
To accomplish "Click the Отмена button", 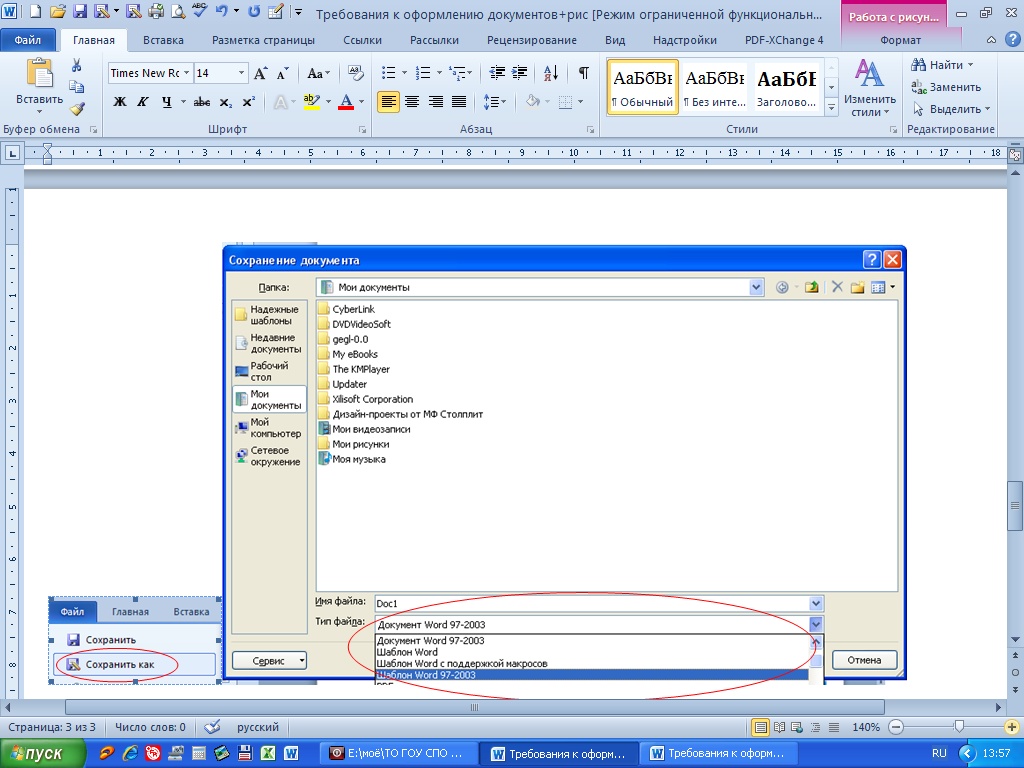I will click(x=864, y=660).
